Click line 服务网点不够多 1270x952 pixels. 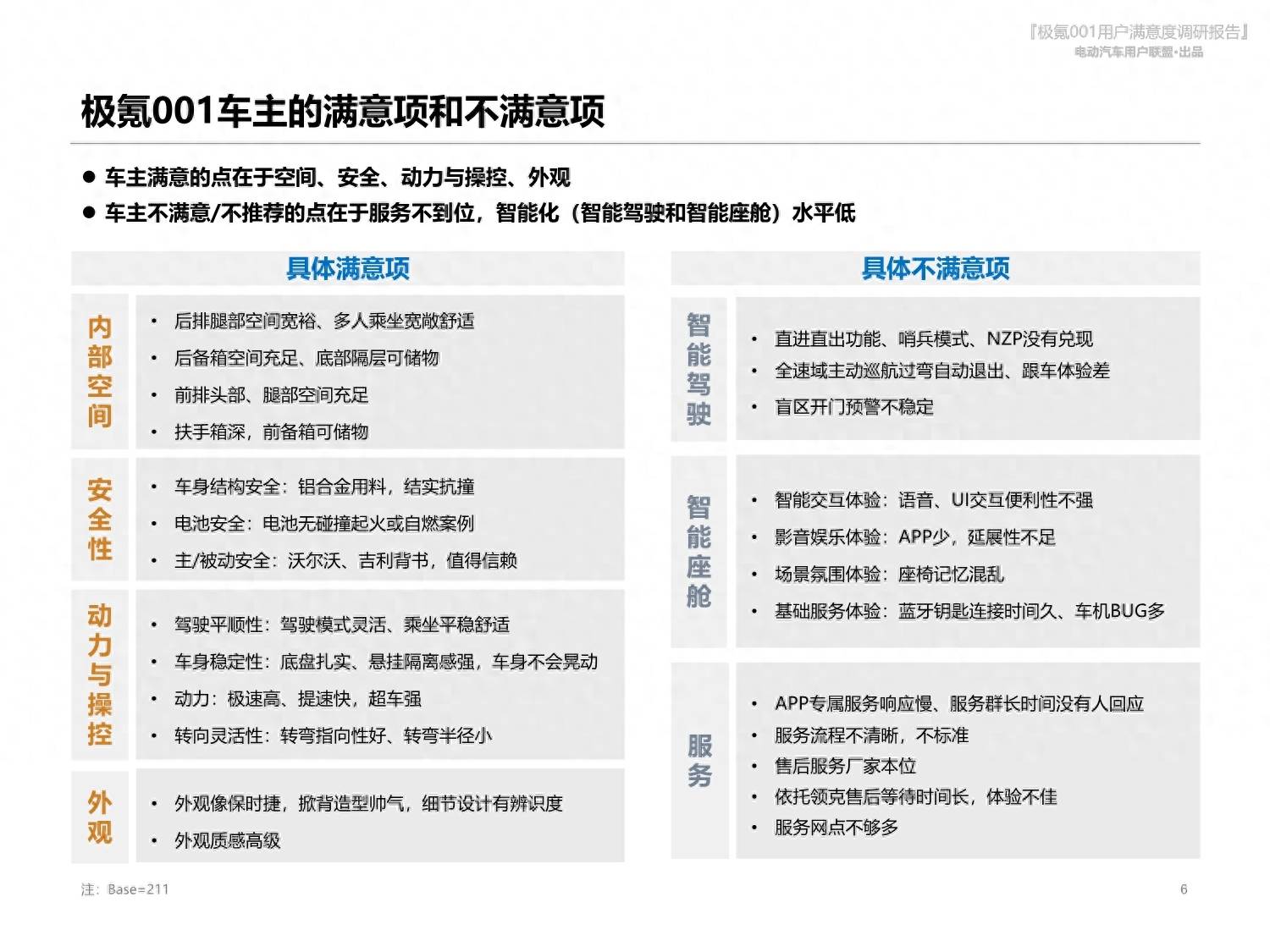837,828
